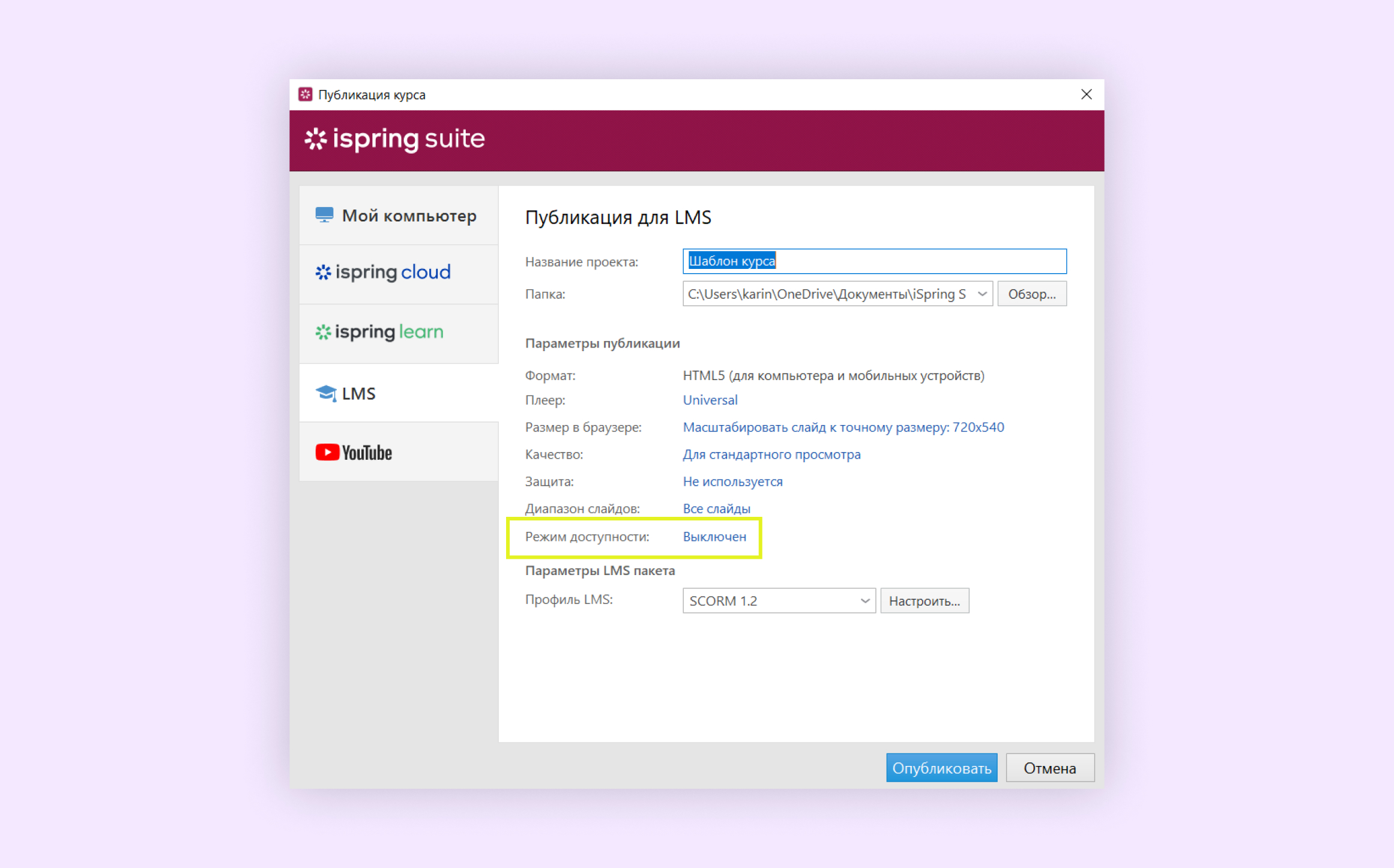Open the iSpring Learn tab
Screen dimensions: 1394x868
click(x=399, y=333)
